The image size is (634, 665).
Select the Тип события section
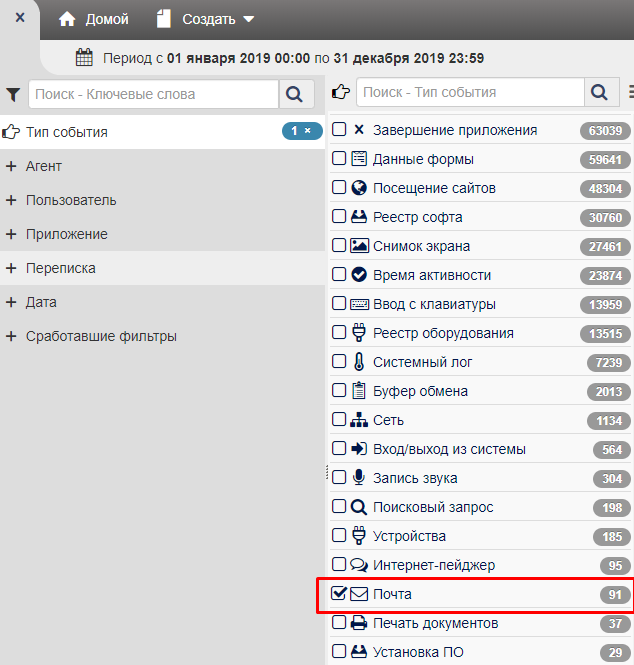click(162, 132)
